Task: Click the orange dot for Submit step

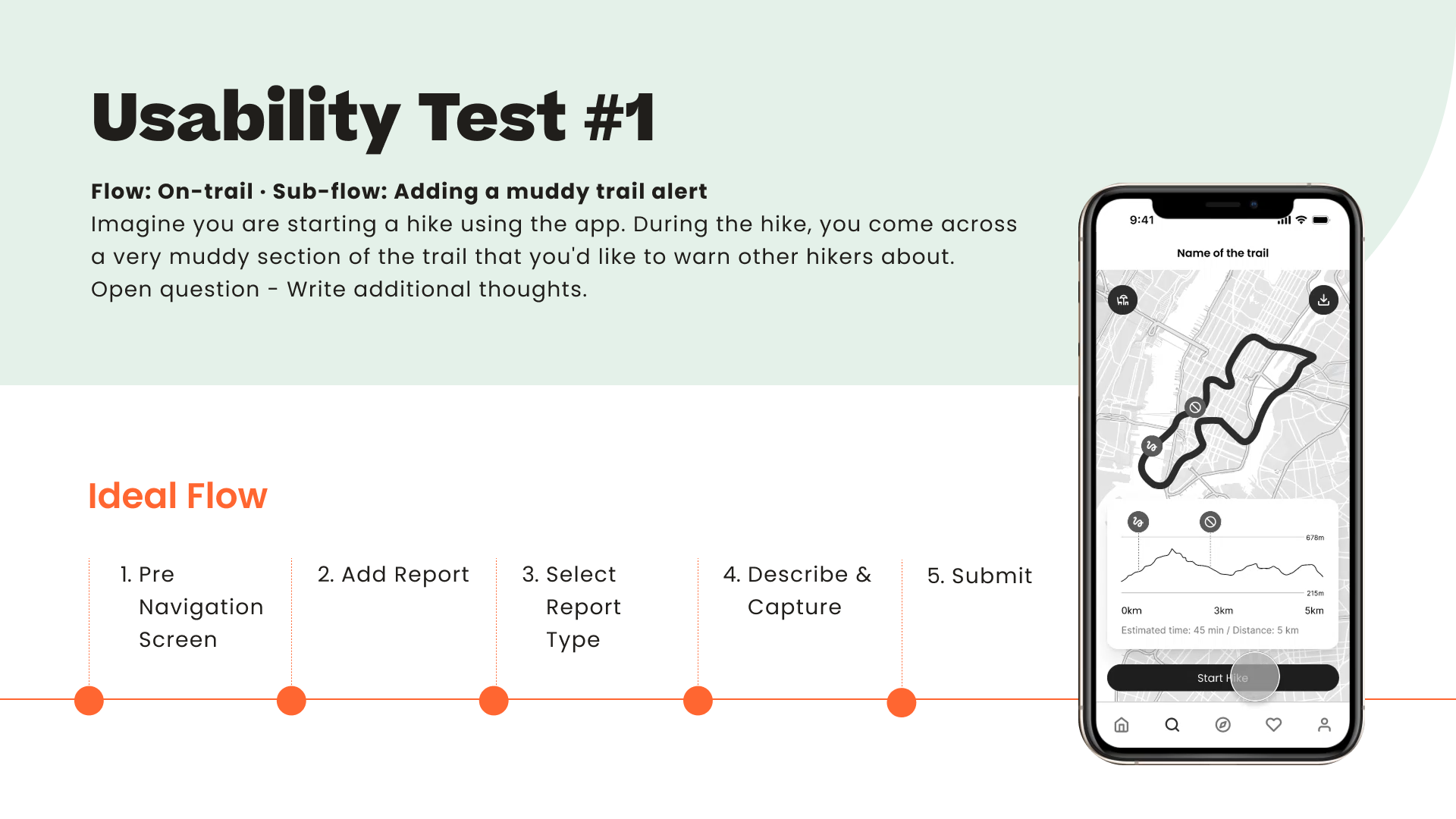Action: tap(901, 702)
